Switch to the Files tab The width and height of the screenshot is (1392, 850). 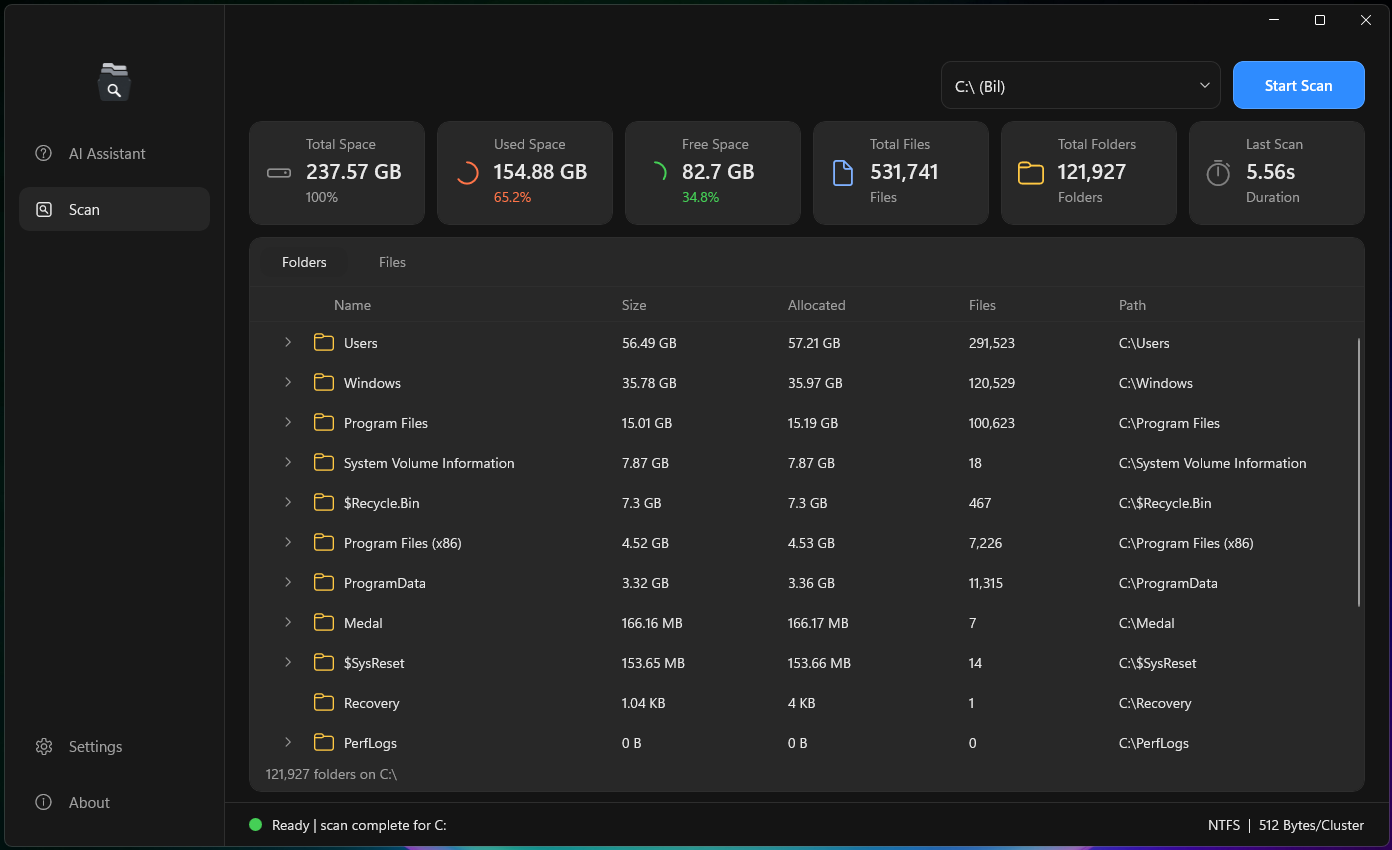[392, 262]
